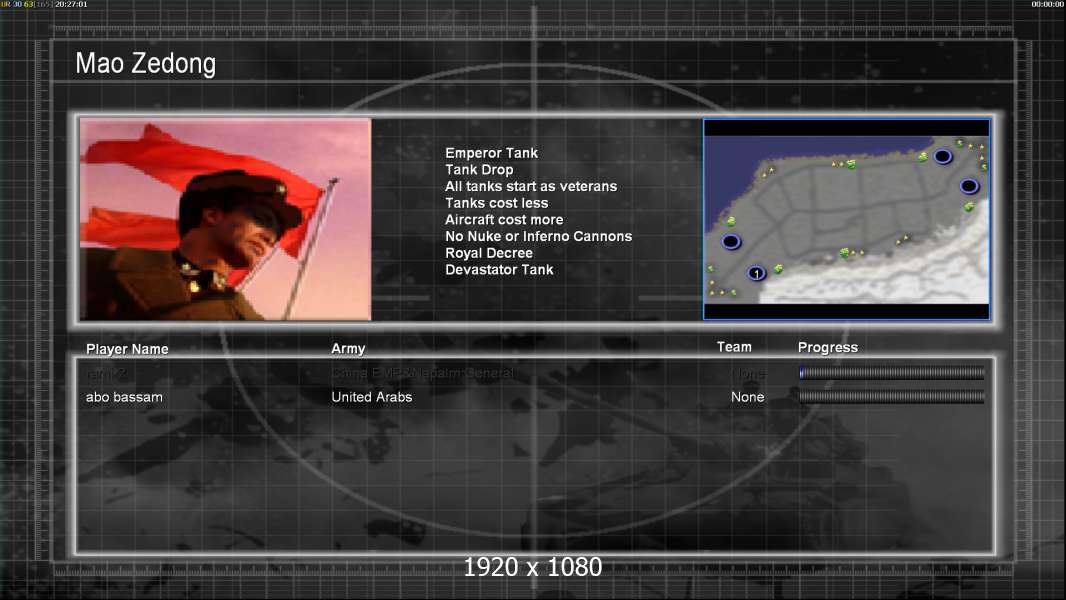
Task: Click the Player Name column header
Action: 127,349
